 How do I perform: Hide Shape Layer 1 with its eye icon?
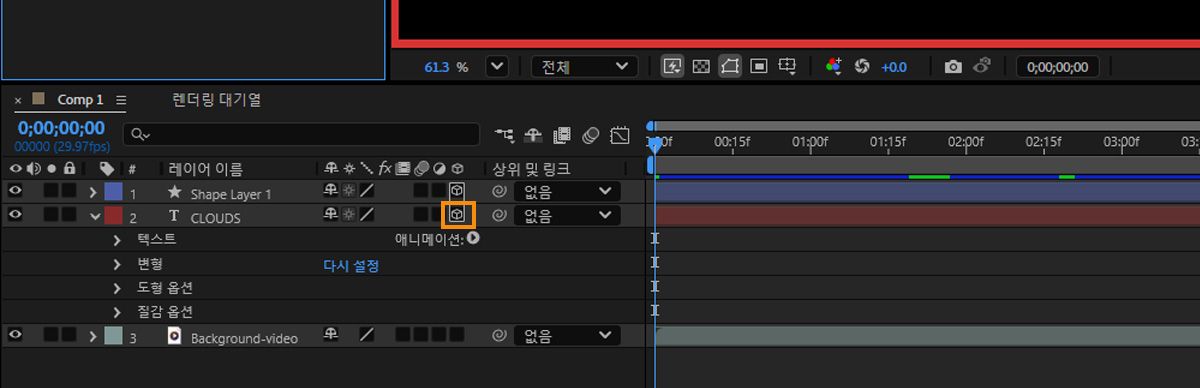[x=15, y=191]
